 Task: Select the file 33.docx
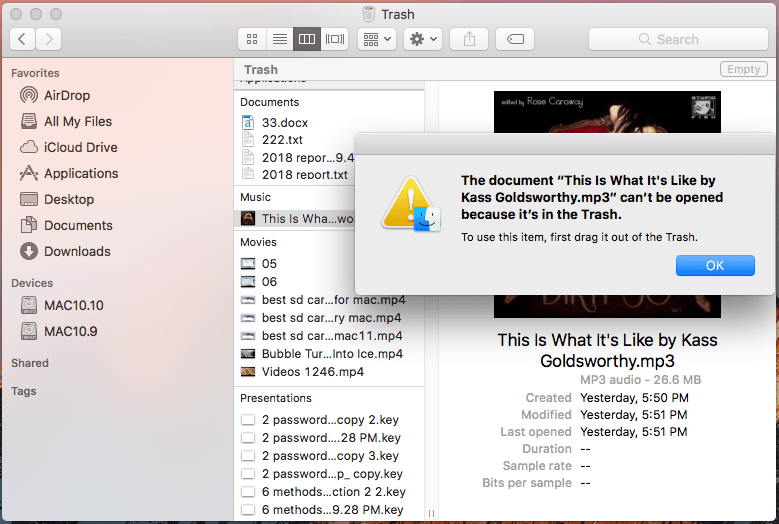tap(285, 123)
